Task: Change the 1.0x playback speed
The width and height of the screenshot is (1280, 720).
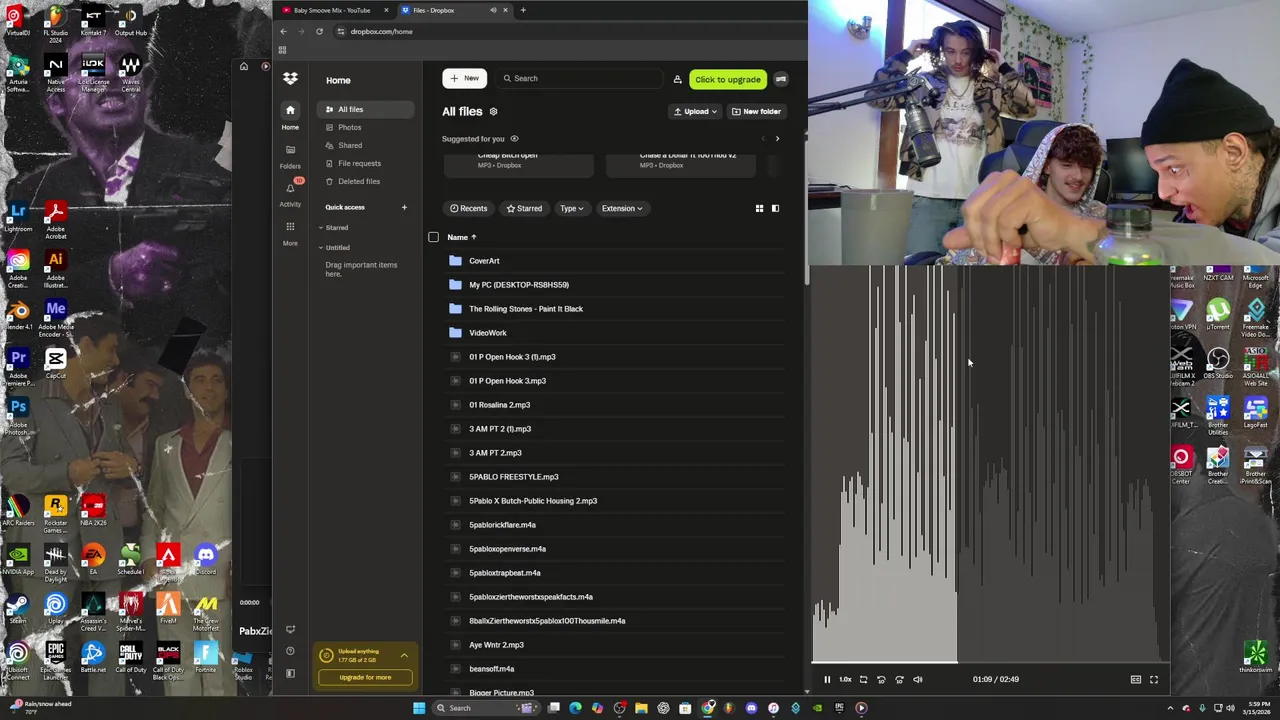Action: click(845, 679)
